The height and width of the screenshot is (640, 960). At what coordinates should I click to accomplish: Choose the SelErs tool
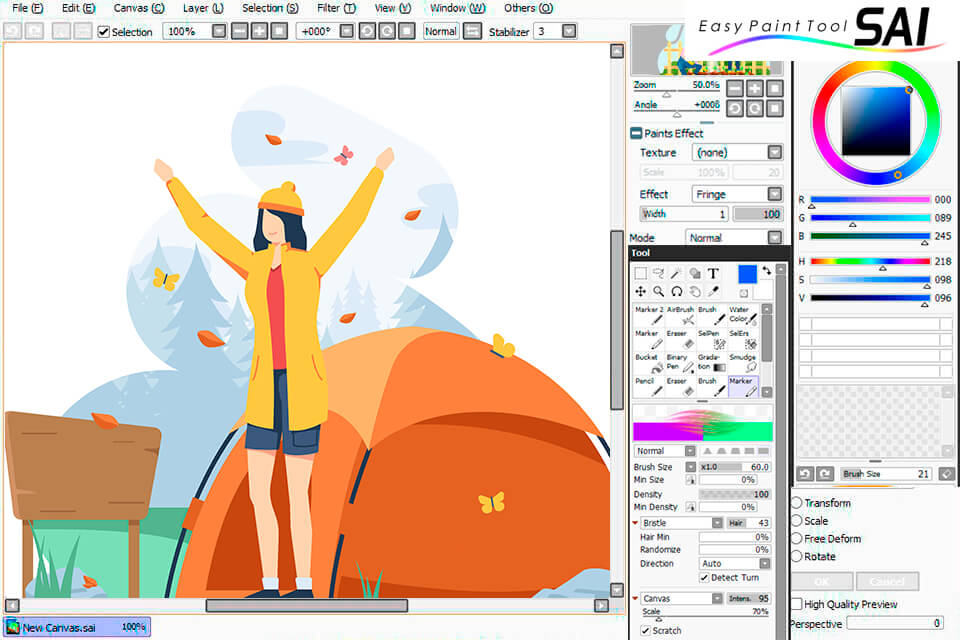[x=743, y=339]
